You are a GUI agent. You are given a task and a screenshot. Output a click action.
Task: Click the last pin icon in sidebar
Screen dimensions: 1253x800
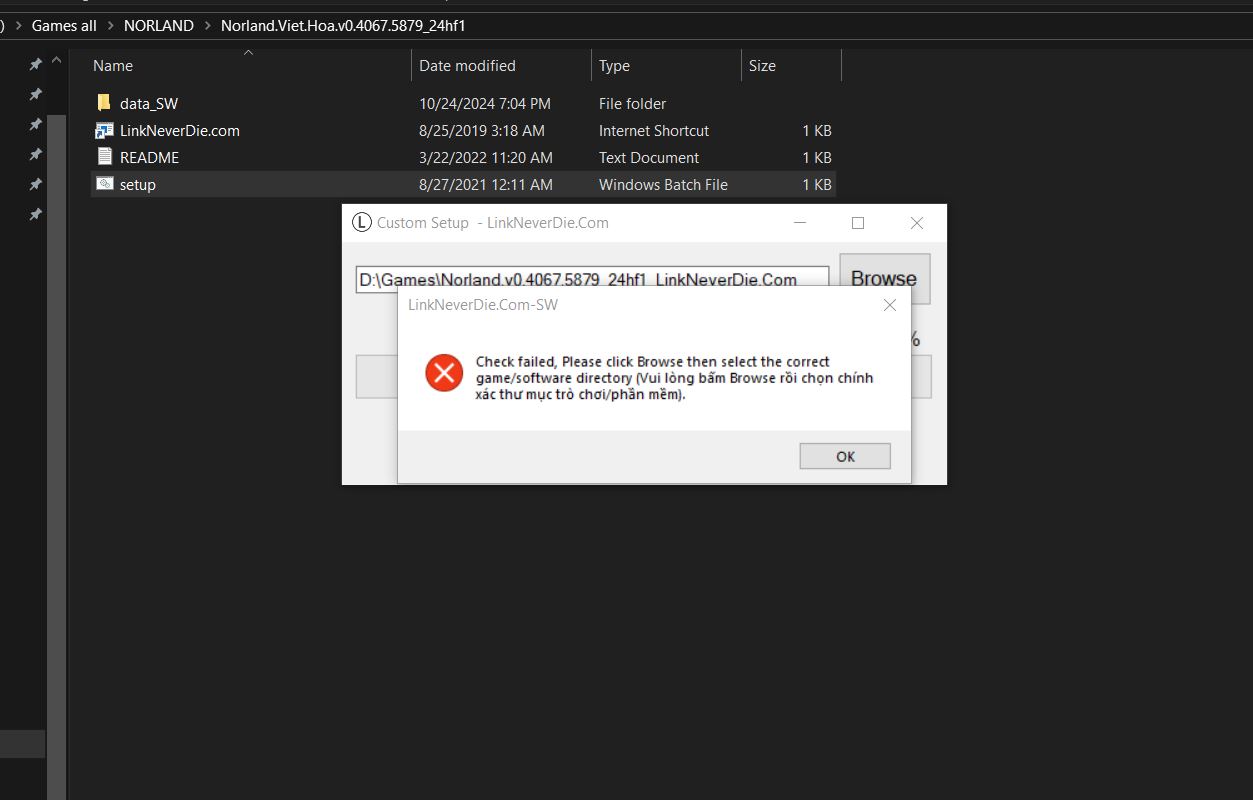pyautogui.click(x=35, y=214)
